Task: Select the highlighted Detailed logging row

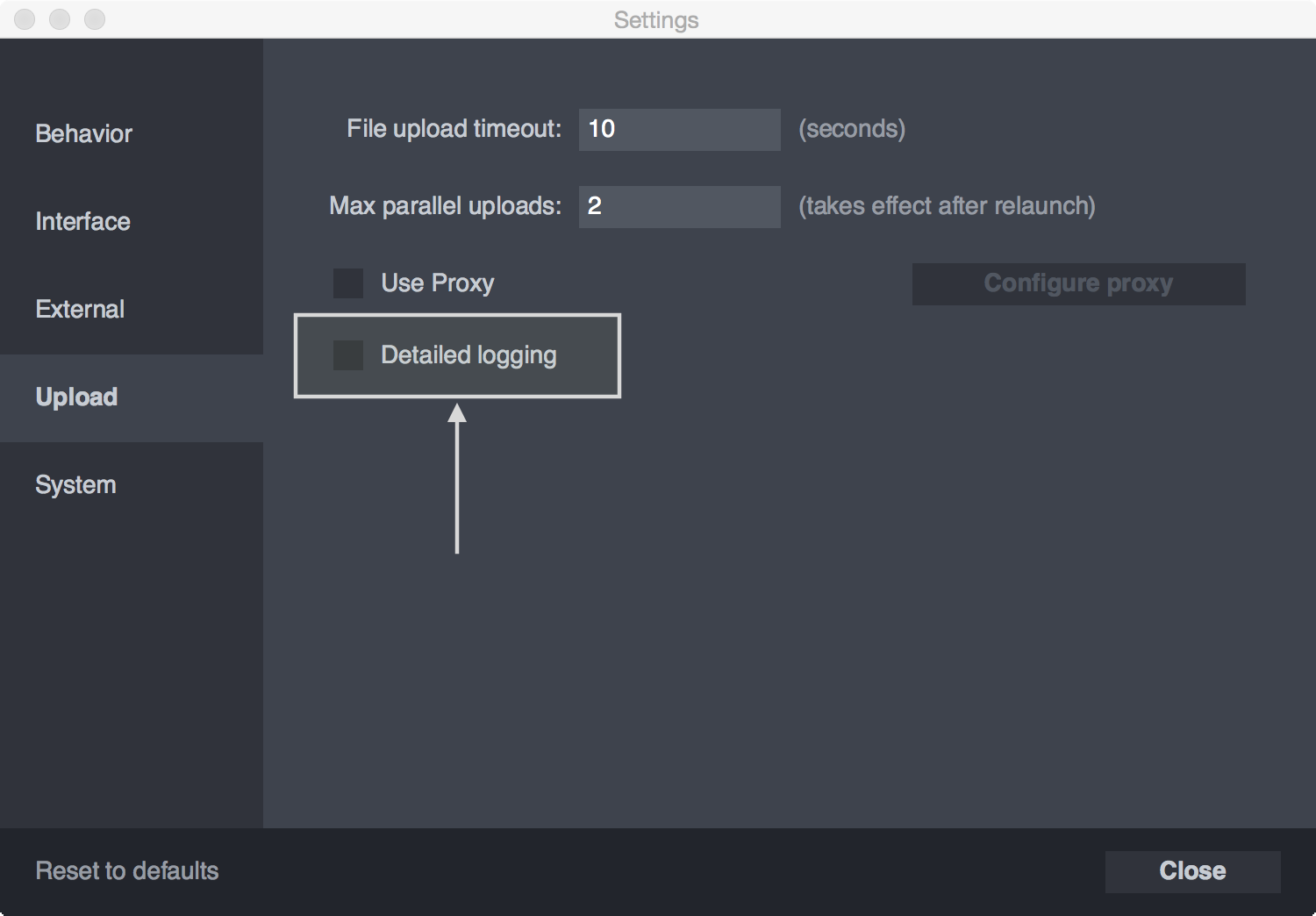Action: point(456,355)
